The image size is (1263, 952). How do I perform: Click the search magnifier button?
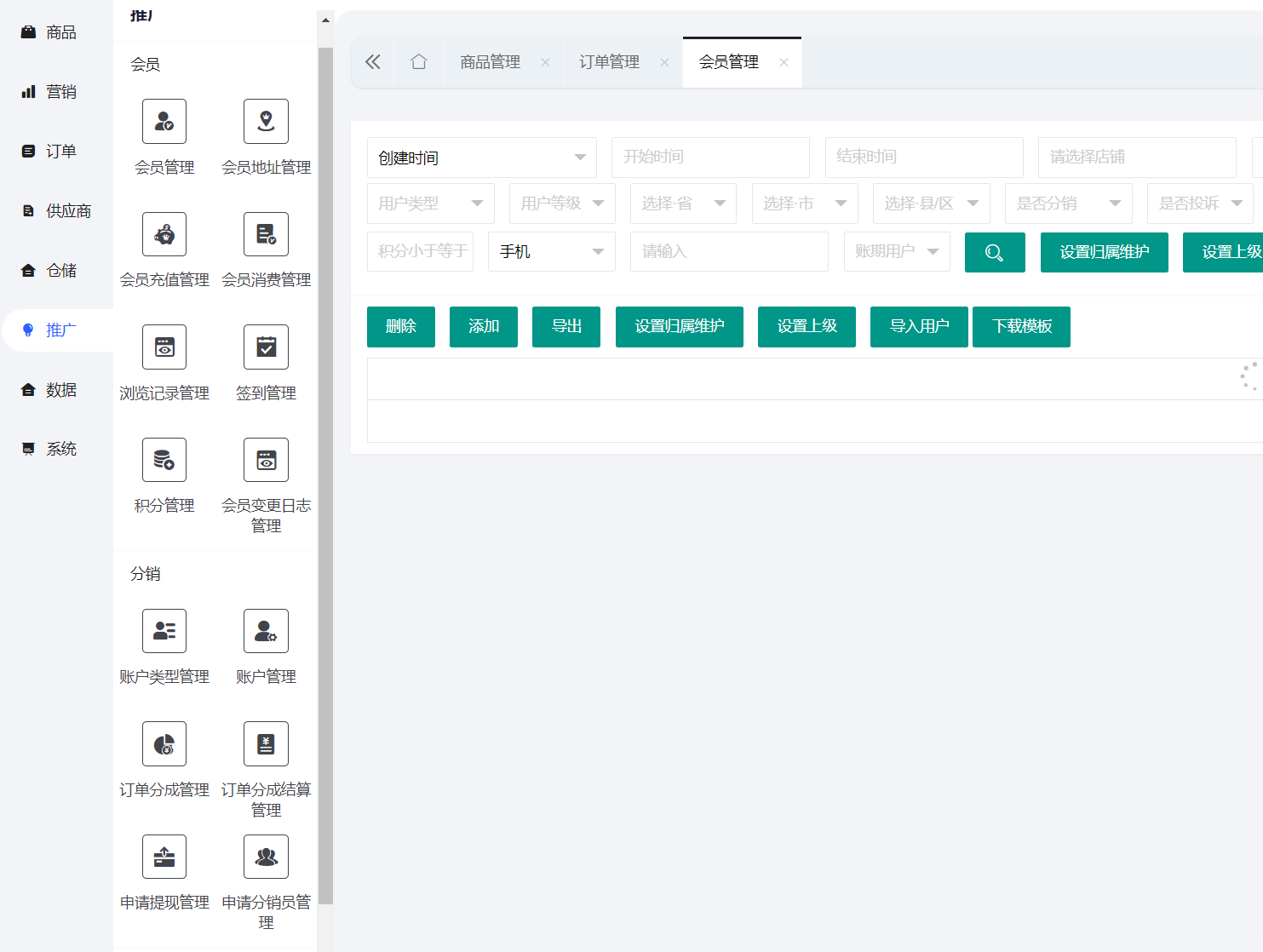click(995, 252)
